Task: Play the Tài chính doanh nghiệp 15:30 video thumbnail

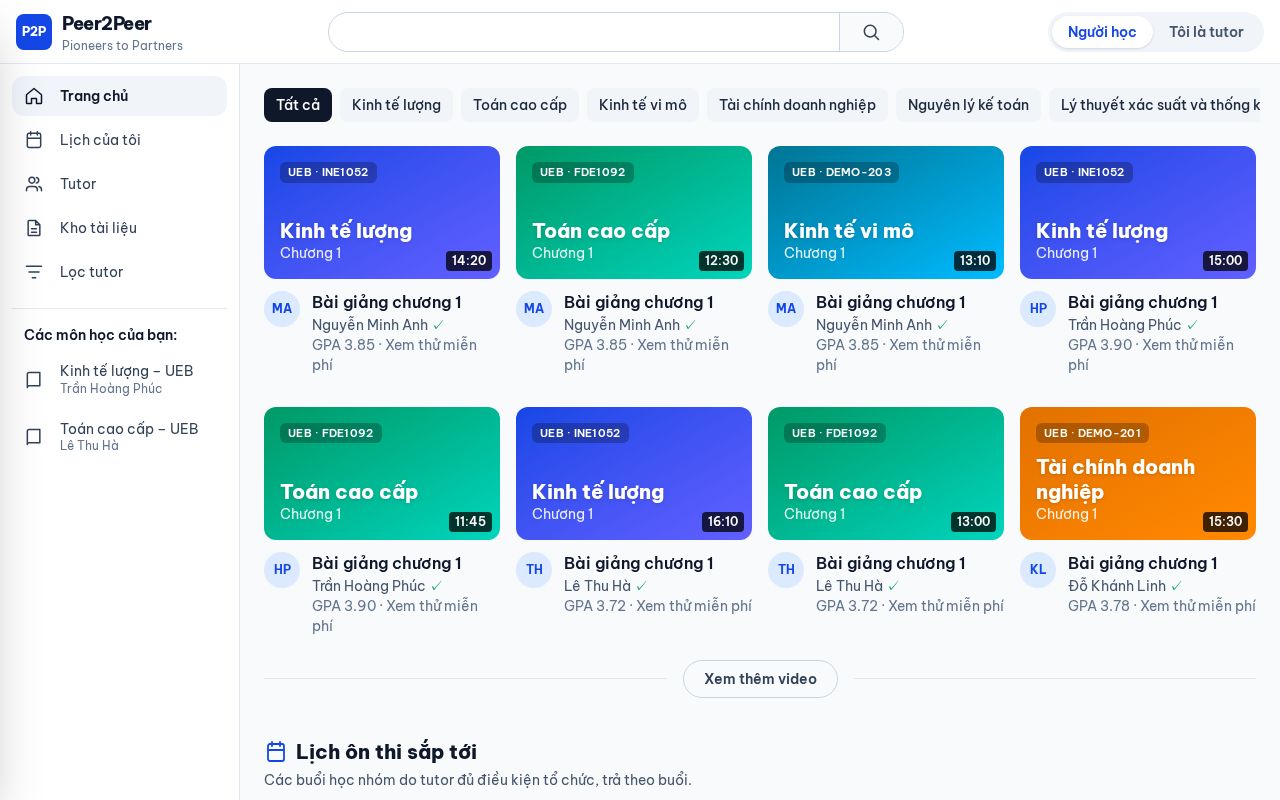Action: [1138, 473]
